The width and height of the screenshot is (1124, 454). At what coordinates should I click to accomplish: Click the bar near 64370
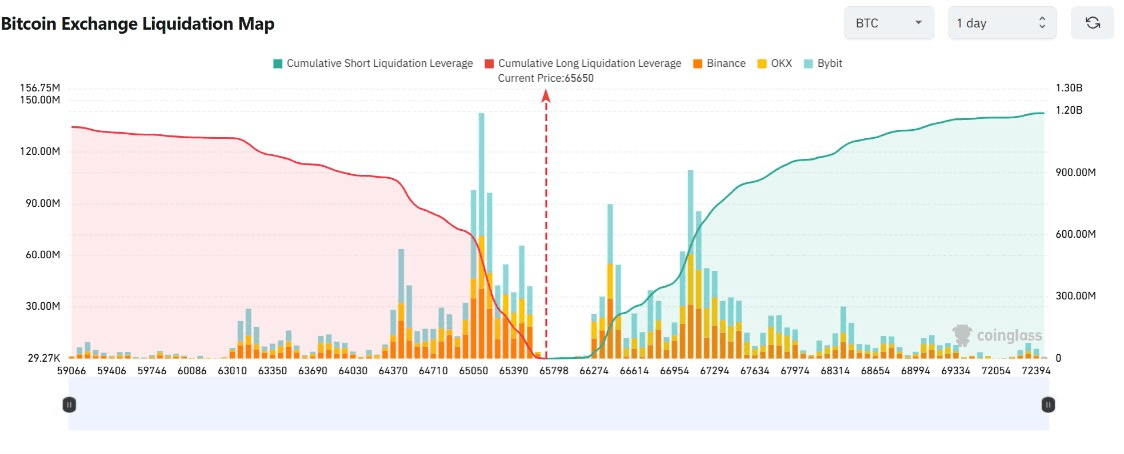click(x=401, y=303)
